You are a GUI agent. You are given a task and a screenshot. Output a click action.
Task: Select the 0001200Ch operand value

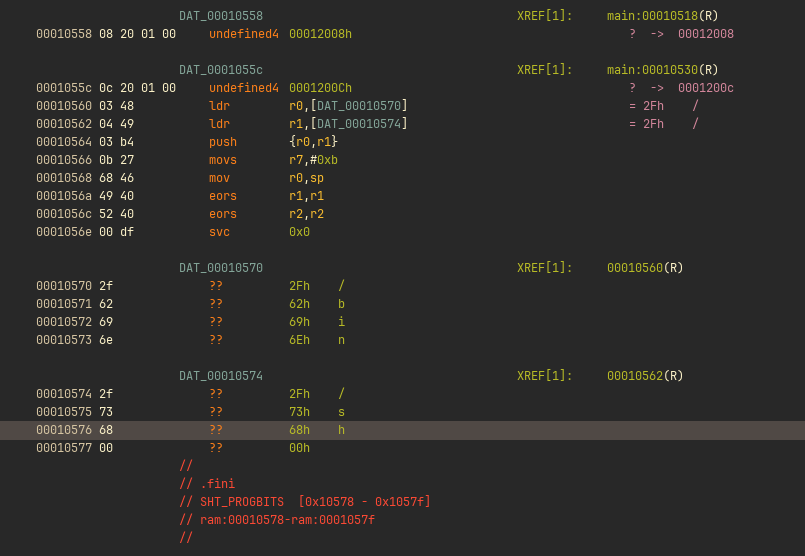[320, 88]
